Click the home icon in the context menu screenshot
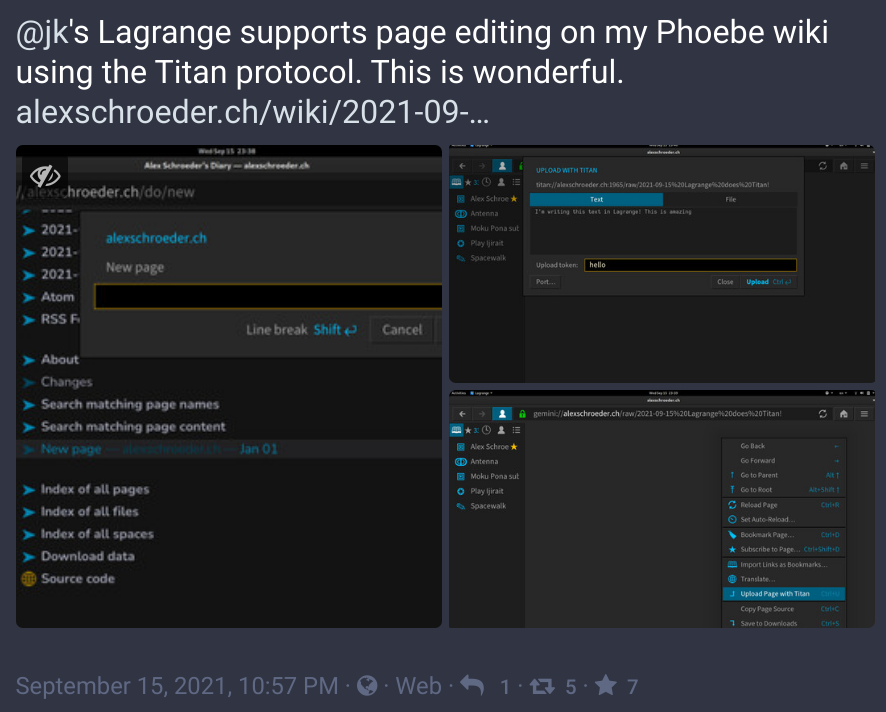The height and width of the screenshot is (712, 886). 844,414
